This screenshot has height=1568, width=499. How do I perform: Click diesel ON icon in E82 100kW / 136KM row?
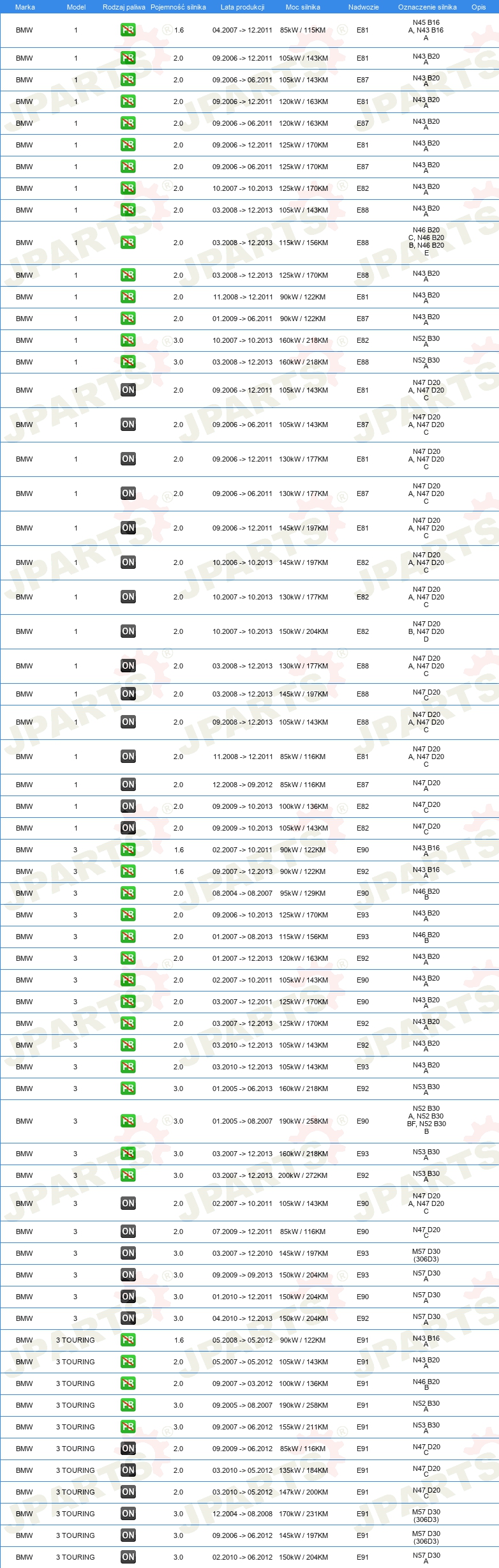click(x=128, y=806)
